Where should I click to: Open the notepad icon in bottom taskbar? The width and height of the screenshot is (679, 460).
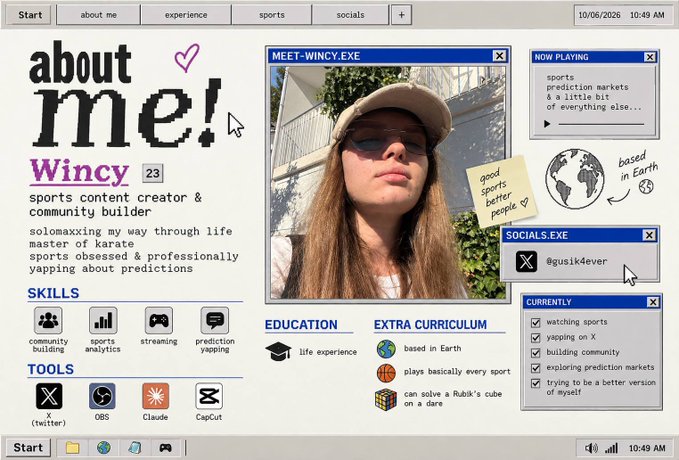pos(135,447)
